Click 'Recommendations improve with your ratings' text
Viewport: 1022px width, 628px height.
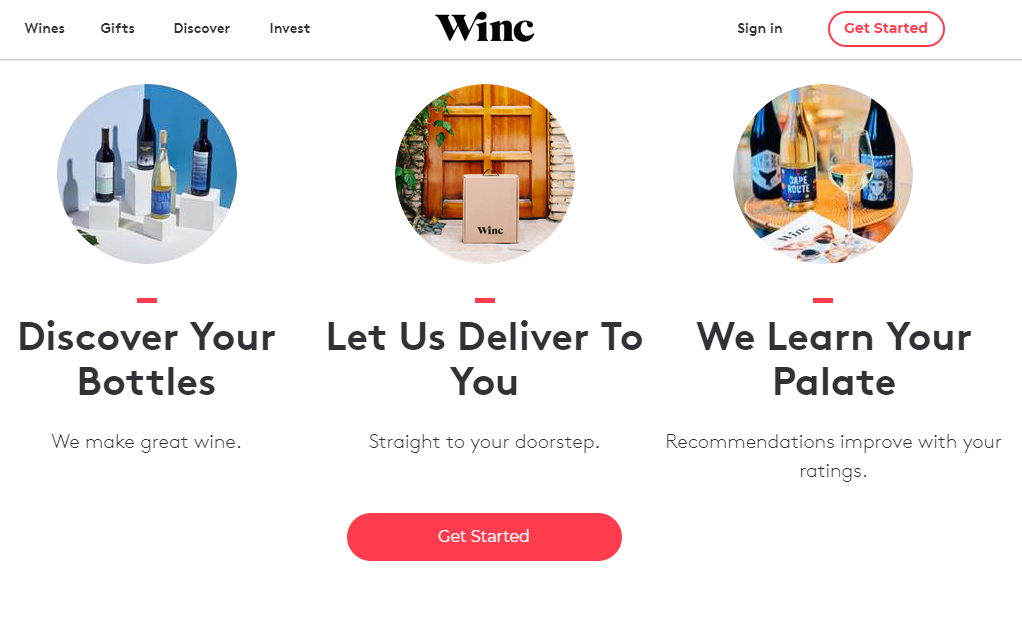tap(834, 456)
